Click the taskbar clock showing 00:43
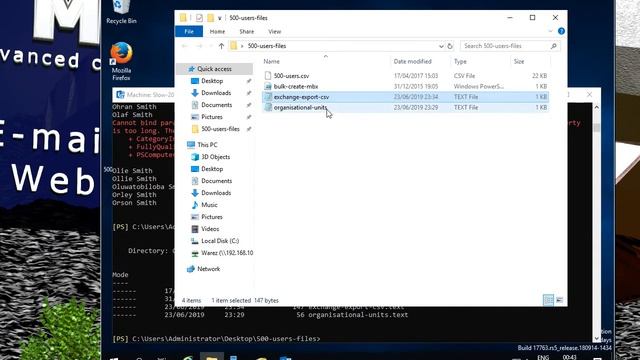 click(x=569, y=357)
